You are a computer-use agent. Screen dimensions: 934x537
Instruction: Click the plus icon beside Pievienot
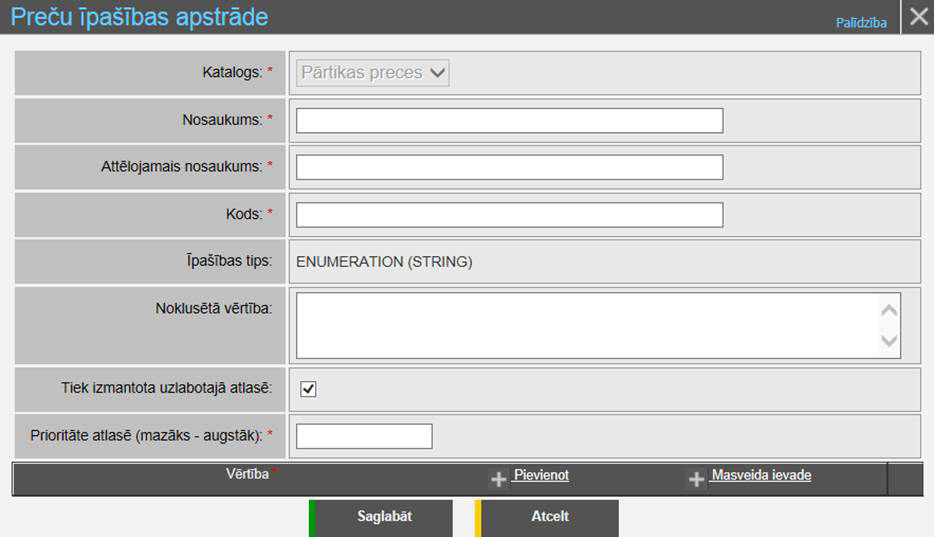(x=498, y=480)
